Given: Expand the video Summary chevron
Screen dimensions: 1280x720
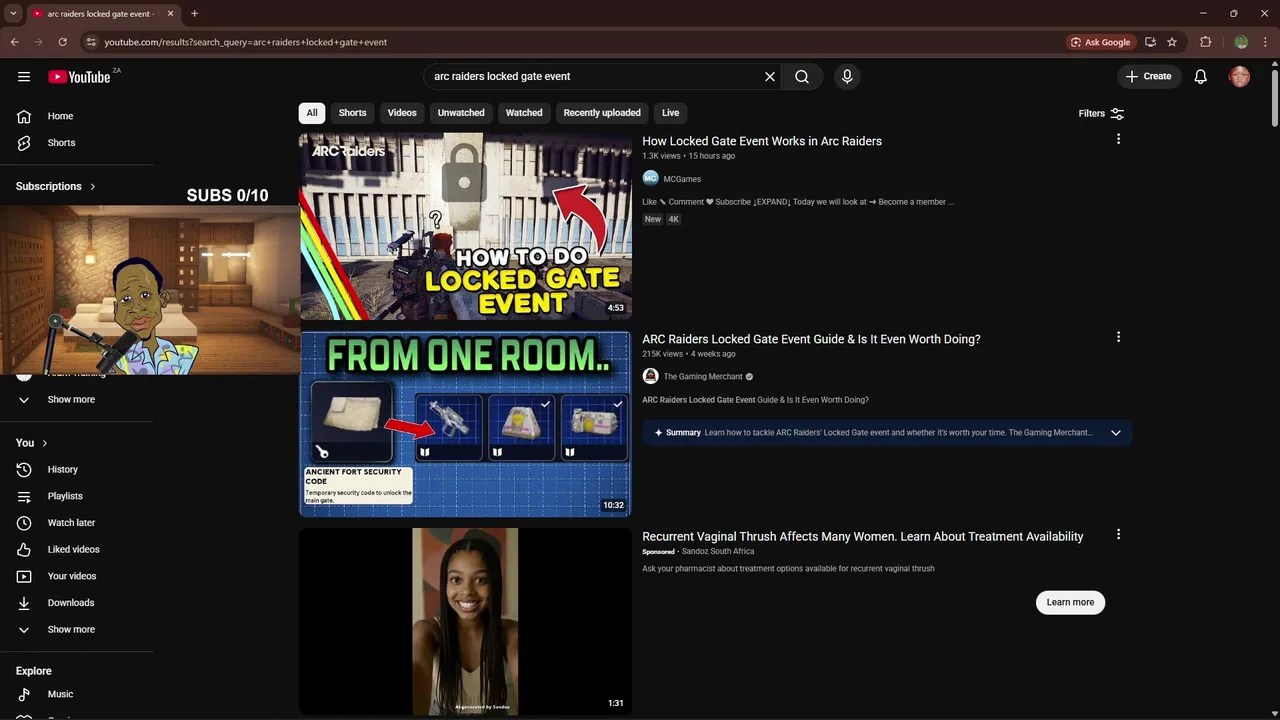Looking at the screenshot, I should point(1116,433).
